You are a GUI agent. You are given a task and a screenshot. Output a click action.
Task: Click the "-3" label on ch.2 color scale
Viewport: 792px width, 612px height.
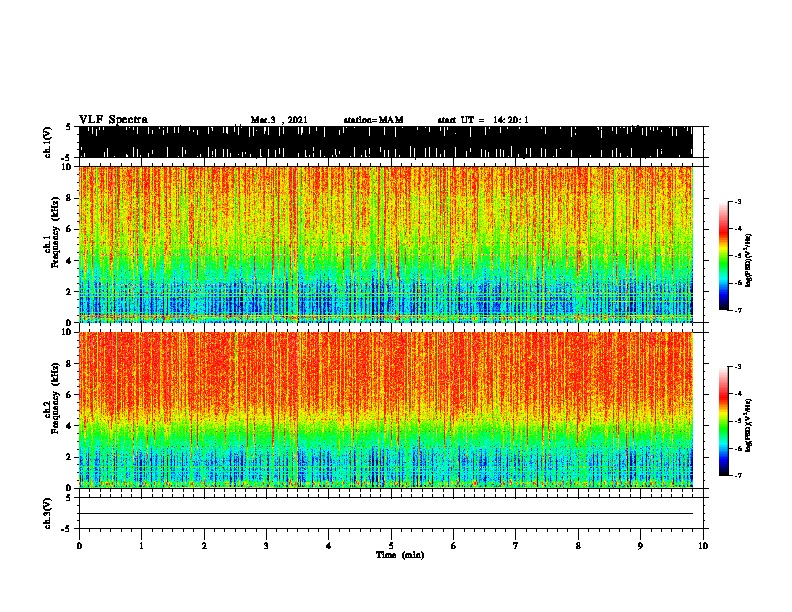pyautogui.click(x=738, y=367)
